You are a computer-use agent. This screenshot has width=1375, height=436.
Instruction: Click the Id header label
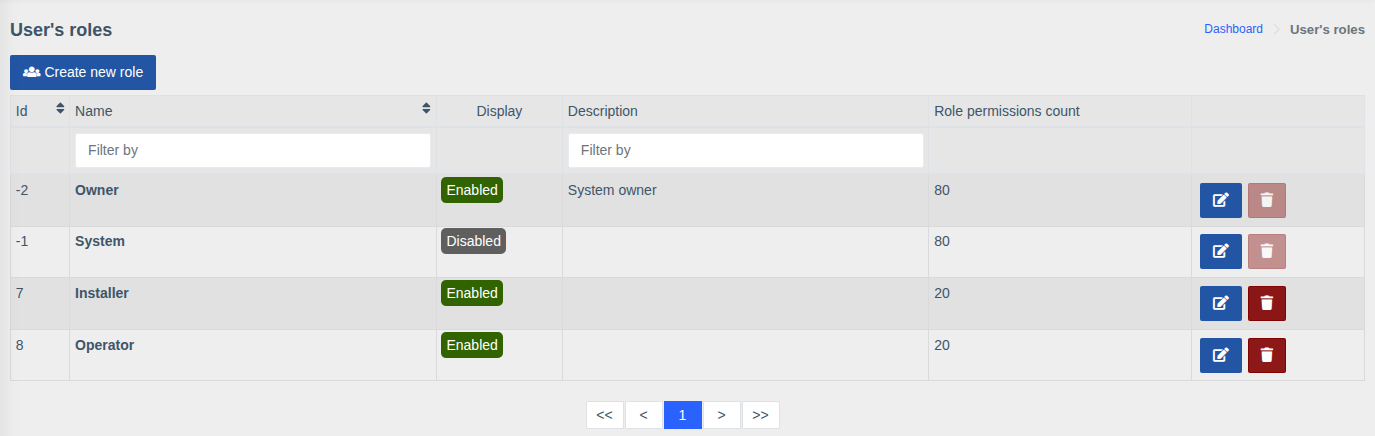(x=21, y=111)
